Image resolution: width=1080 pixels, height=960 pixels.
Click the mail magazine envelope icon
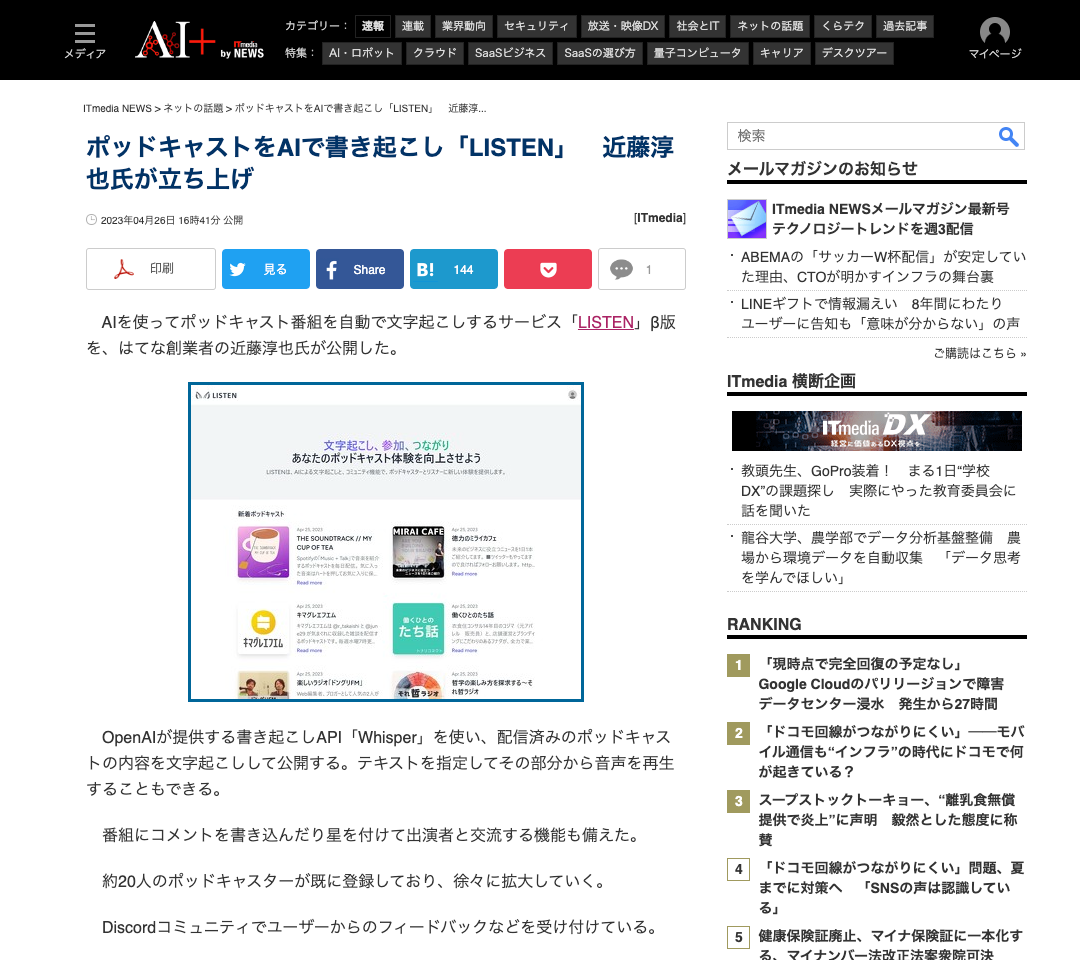point(747,218)
